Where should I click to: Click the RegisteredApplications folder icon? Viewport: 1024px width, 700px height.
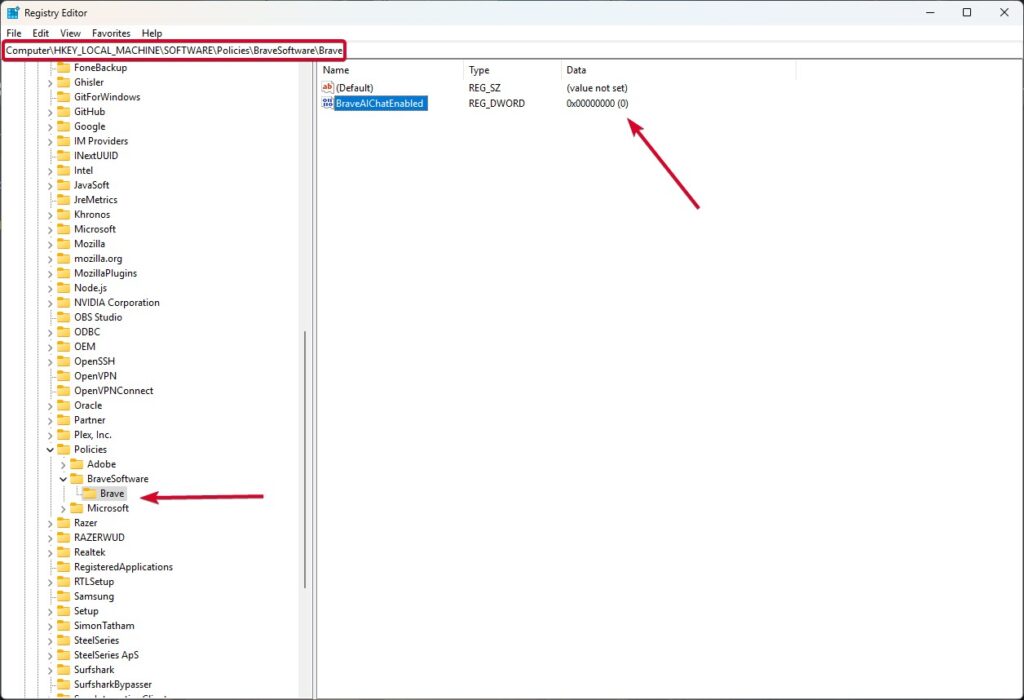(x=63, y=567)
